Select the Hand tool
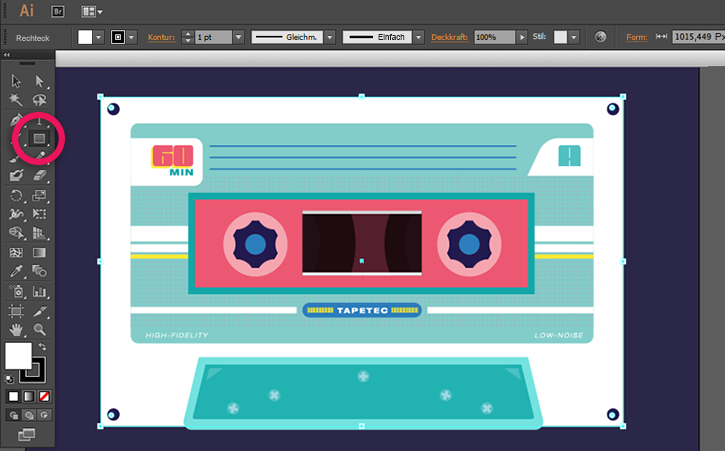The image size is (725, 451). point(16,330)
